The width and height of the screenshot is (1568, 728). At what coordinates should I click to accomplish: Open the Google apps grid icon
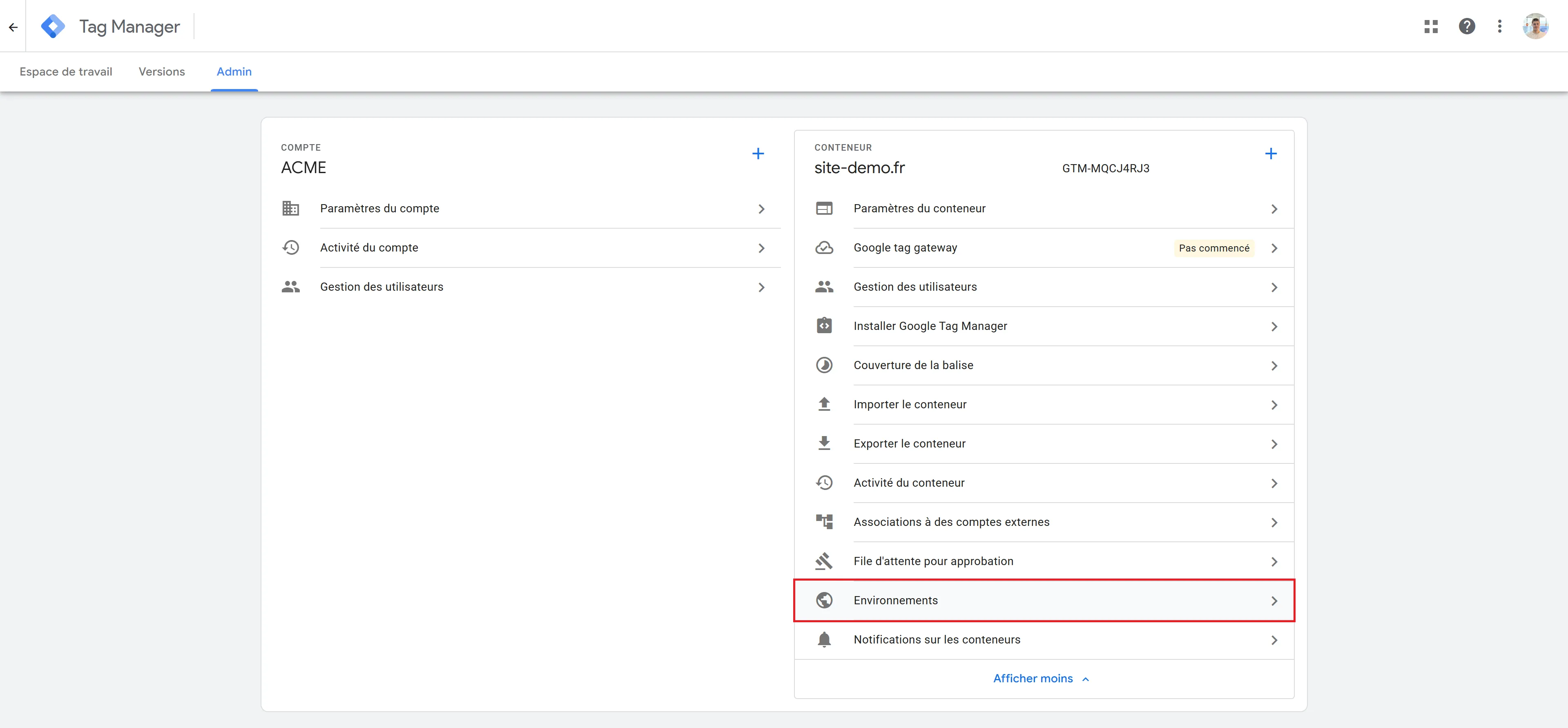click(1431, 27)
